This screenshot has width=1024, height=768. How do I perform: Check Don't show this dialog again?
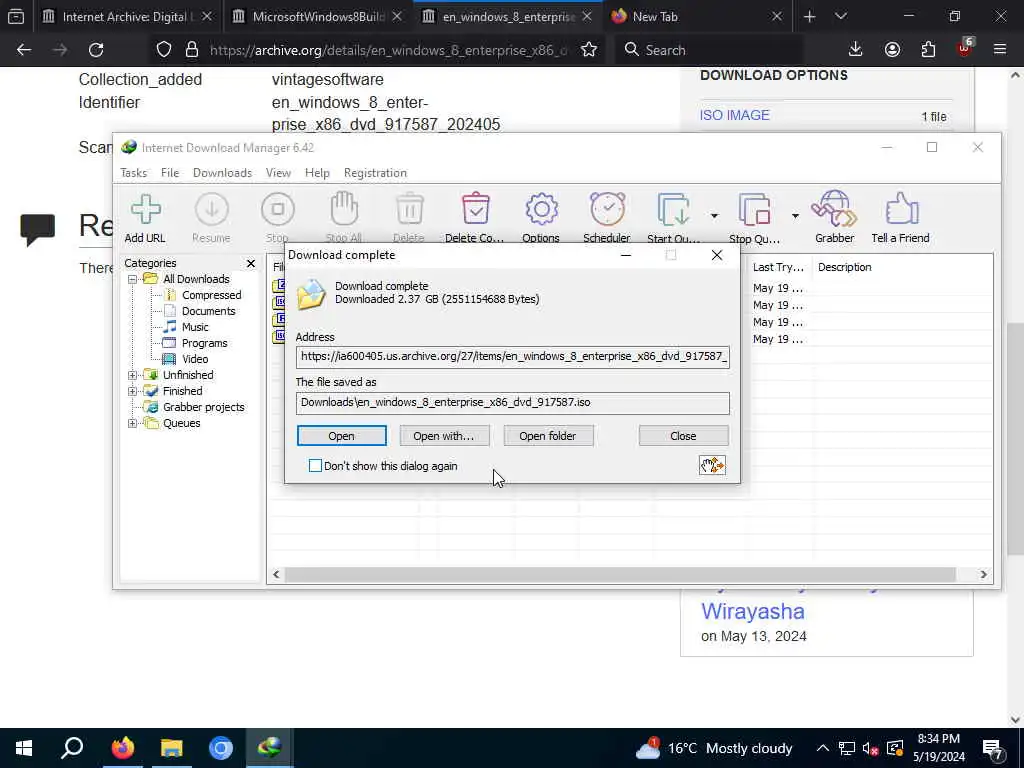pyautogui.click(x=315, y=466)
